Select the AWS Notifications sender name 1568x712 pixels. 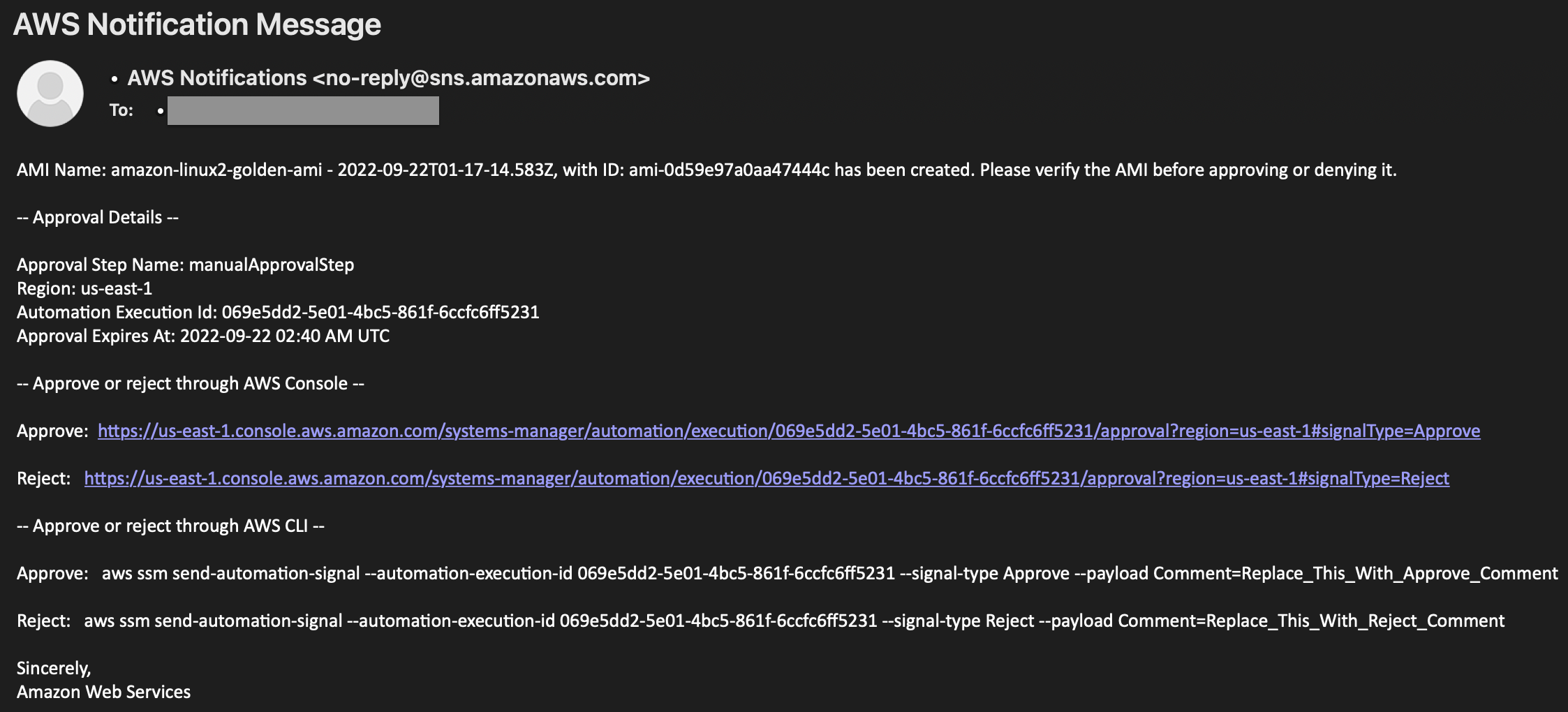(x=217, y=78)
